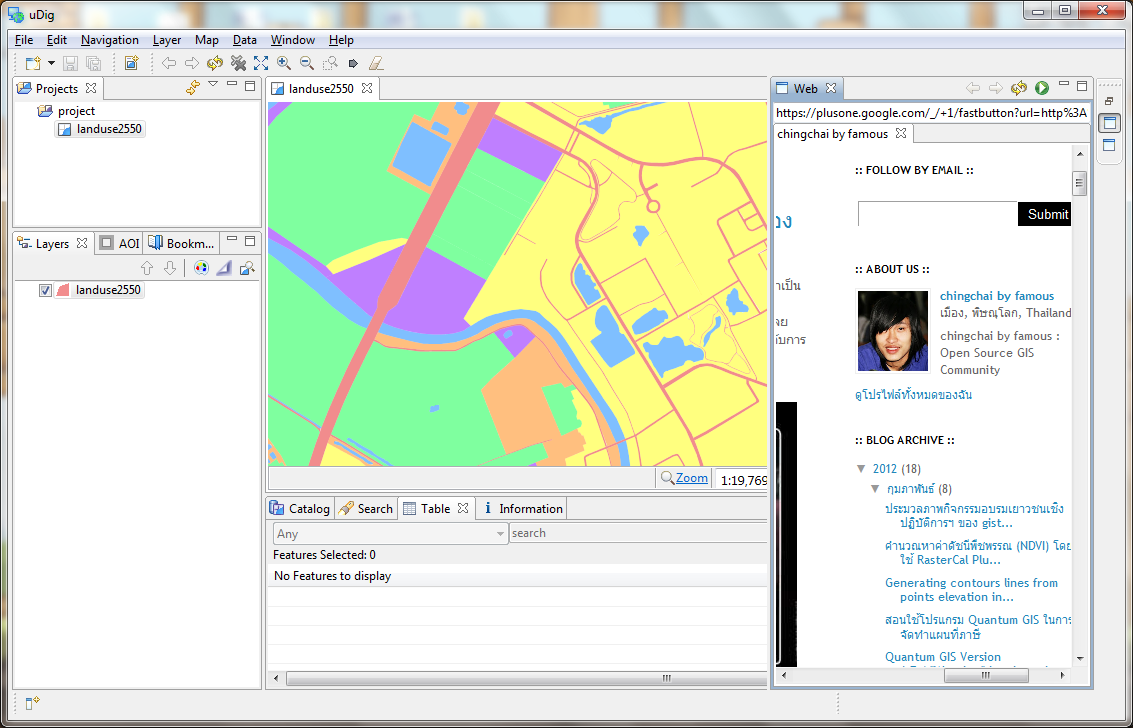Open the new file dropdown arrow

(x=51, y=62)
